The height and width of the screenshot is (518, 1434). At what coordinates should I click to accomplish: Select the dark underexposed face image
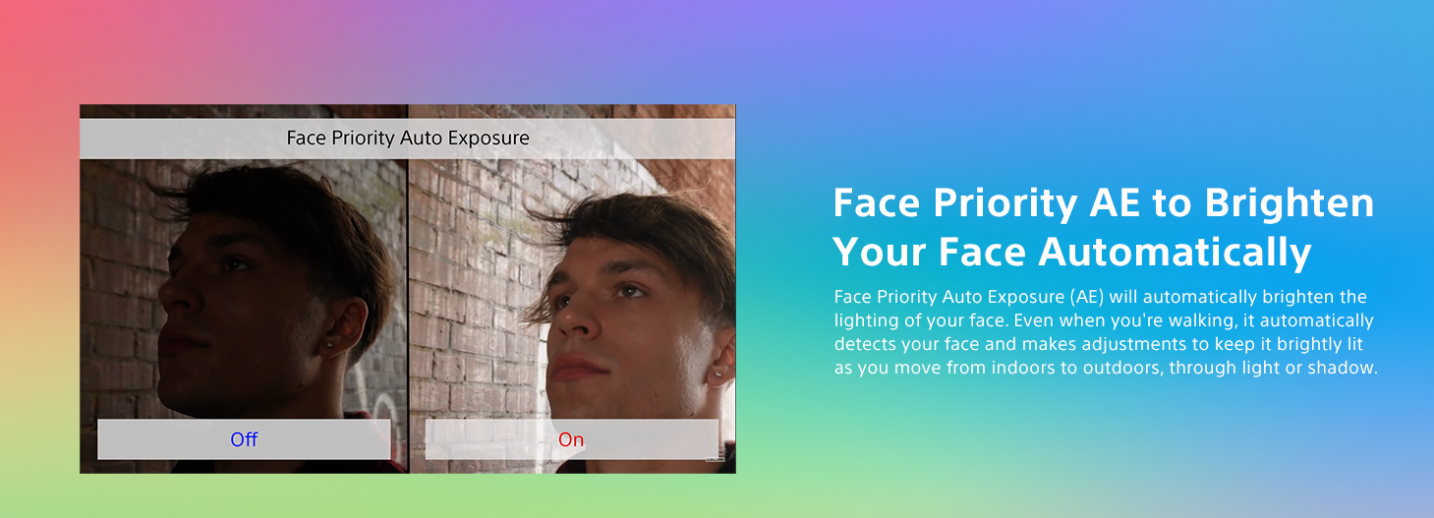pyautogui.click(x=243, y=288)
